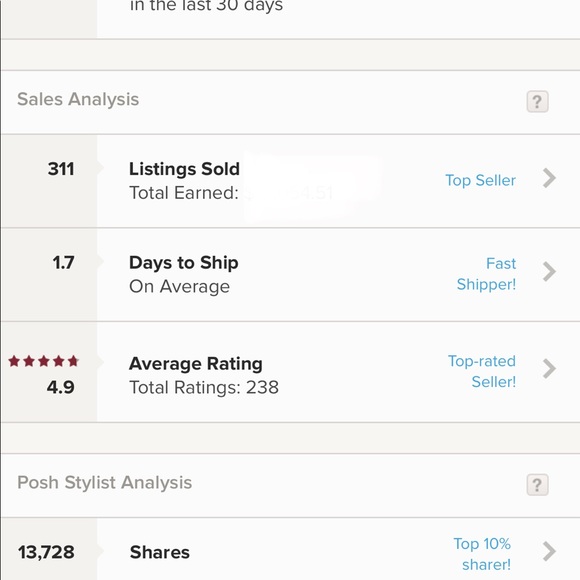Expand the Average Rating row chevron
Image resolution: width=580 pixels, height=580 pixels.
[x=549, y=369]
